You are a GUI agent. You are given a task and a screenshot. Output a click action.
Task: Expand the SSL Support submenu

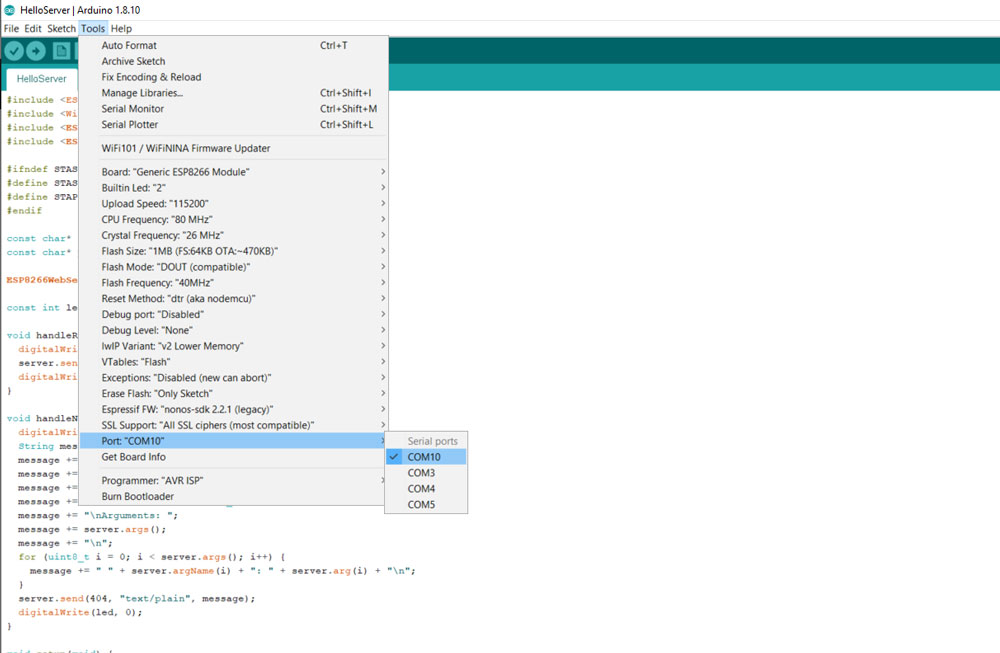[233, 425]
